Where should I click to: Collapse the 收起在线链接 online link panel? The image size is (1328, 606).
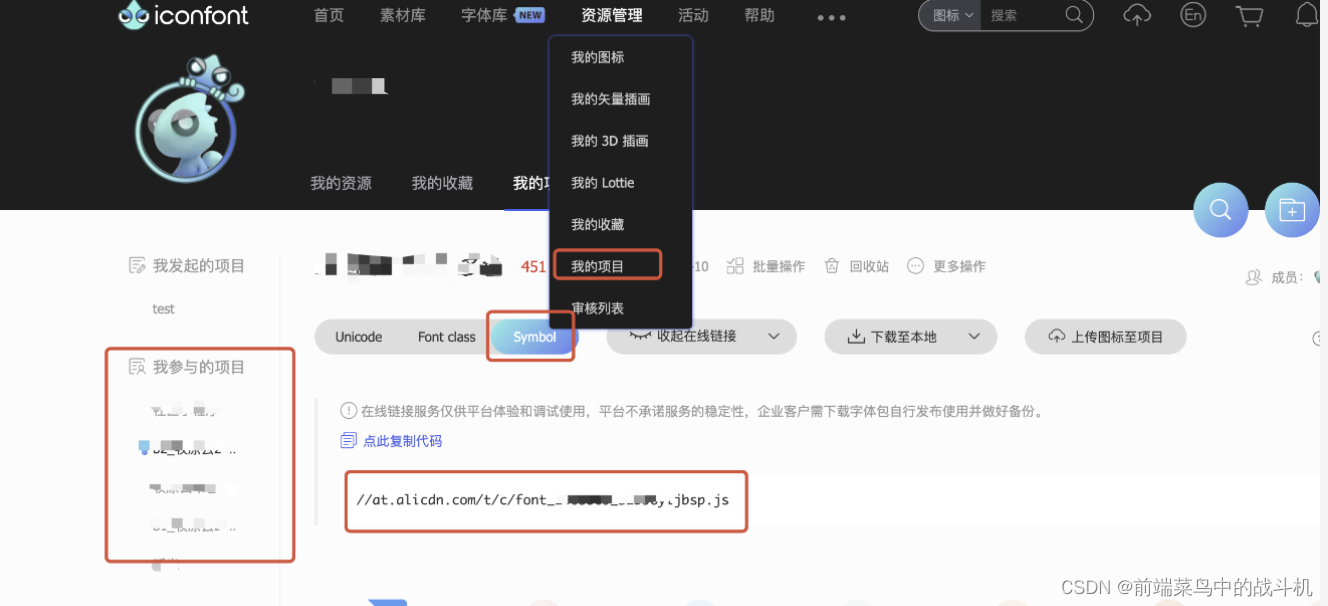(701, 337)
